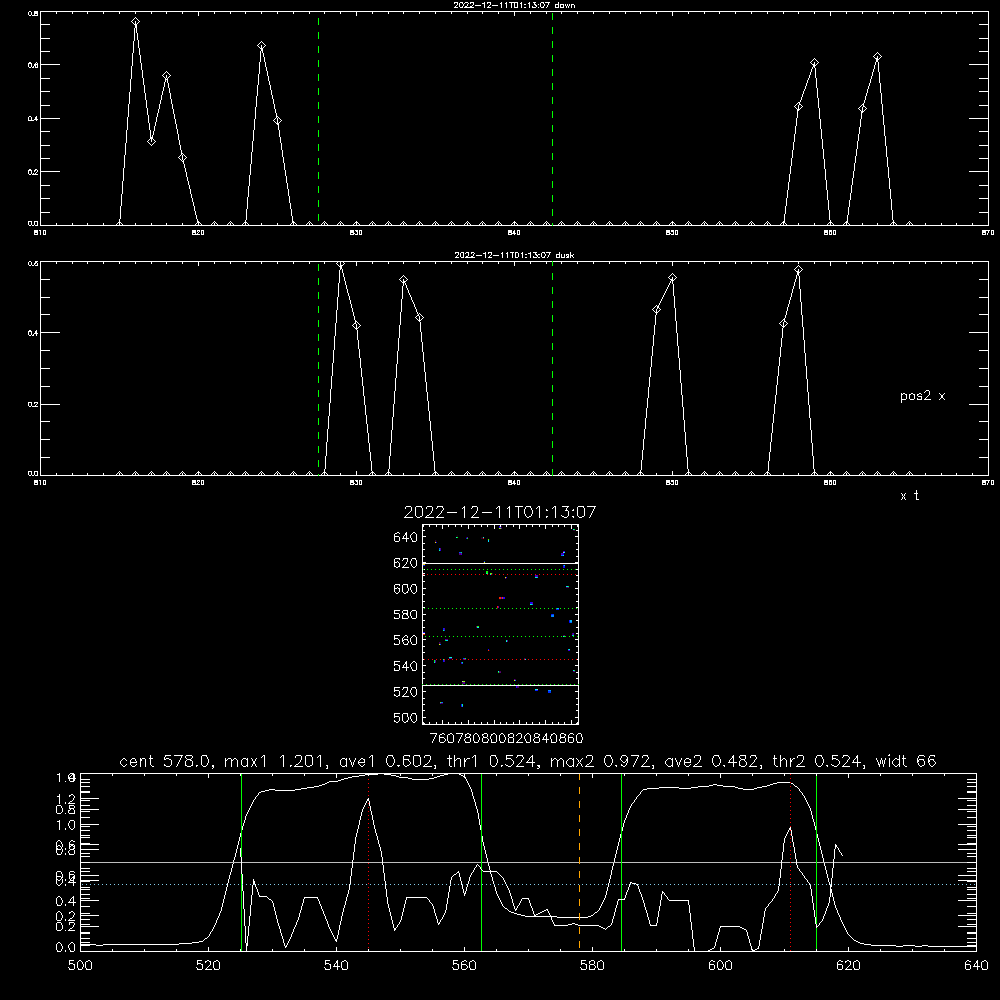Click the solid horizontal white line in profile plot
1000x1000 pixels.
pos(528,862)
